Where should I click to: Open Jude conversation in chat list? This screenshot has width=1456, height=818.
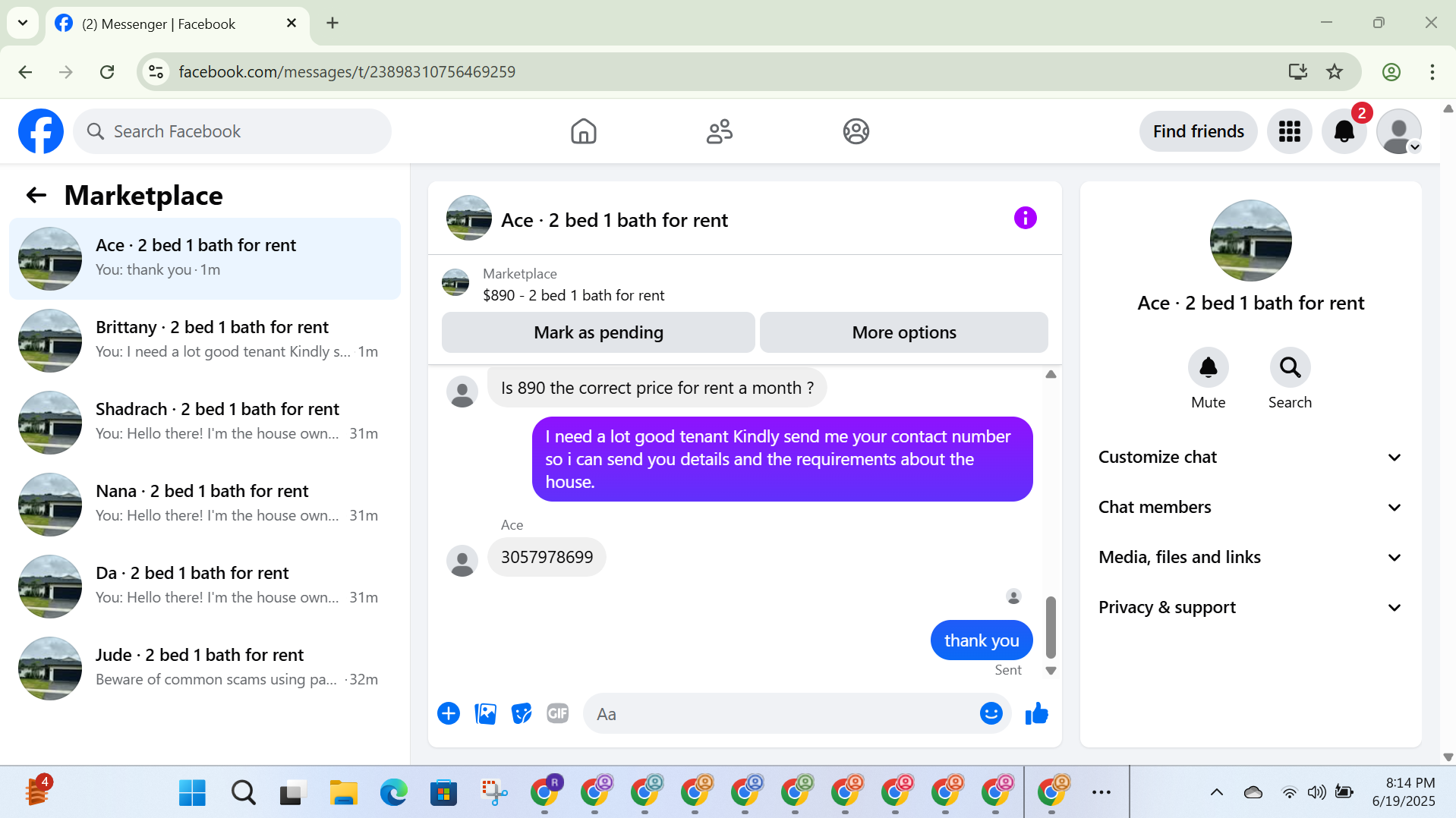pos(205,669)
